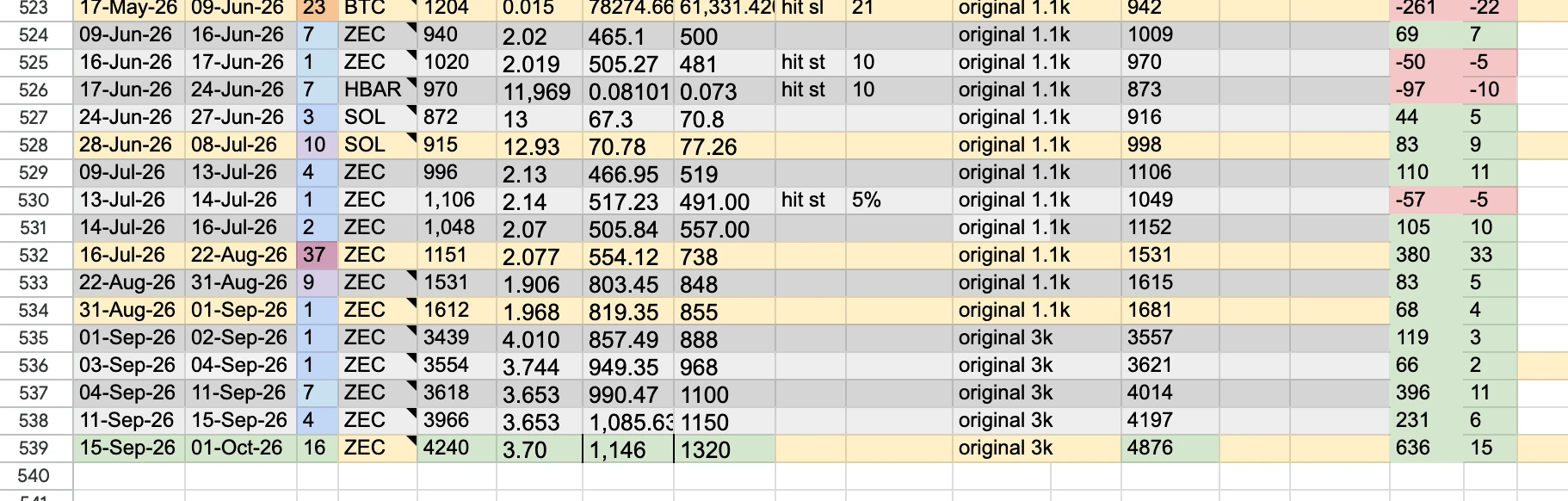Screen dimensions: 1568x501
Task: Click the date cell 28-Jun-26
Action: pyautogui.click(x=129, y=145)
